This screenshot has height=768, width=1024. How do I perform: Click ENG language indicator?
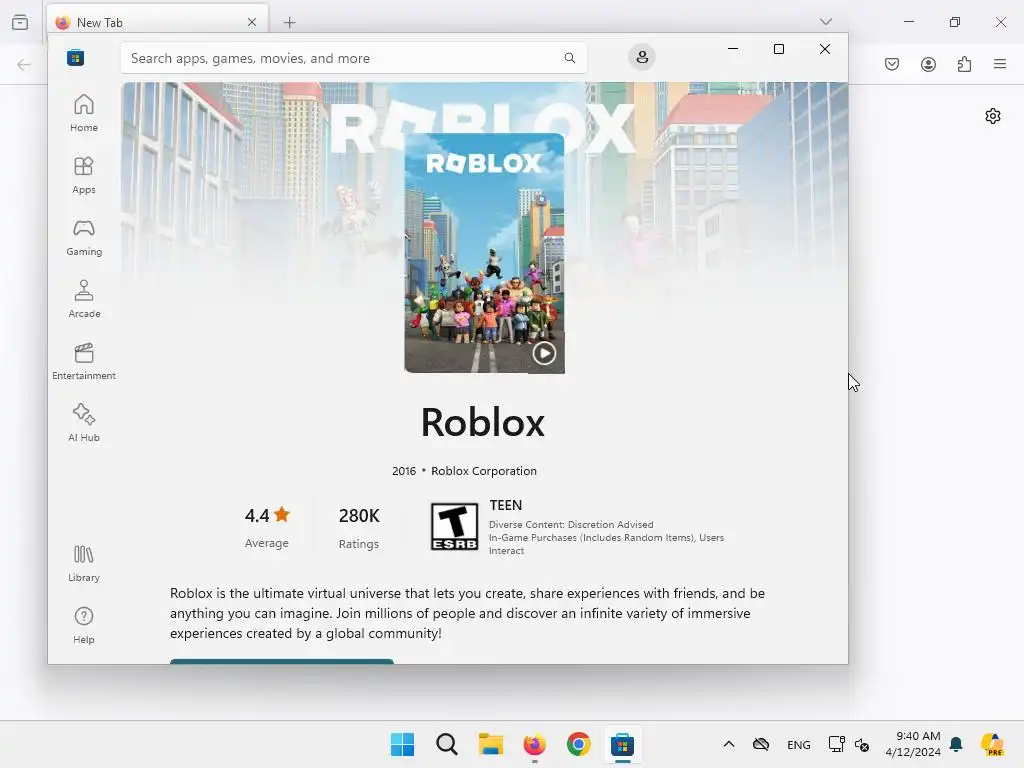(799, 744)
